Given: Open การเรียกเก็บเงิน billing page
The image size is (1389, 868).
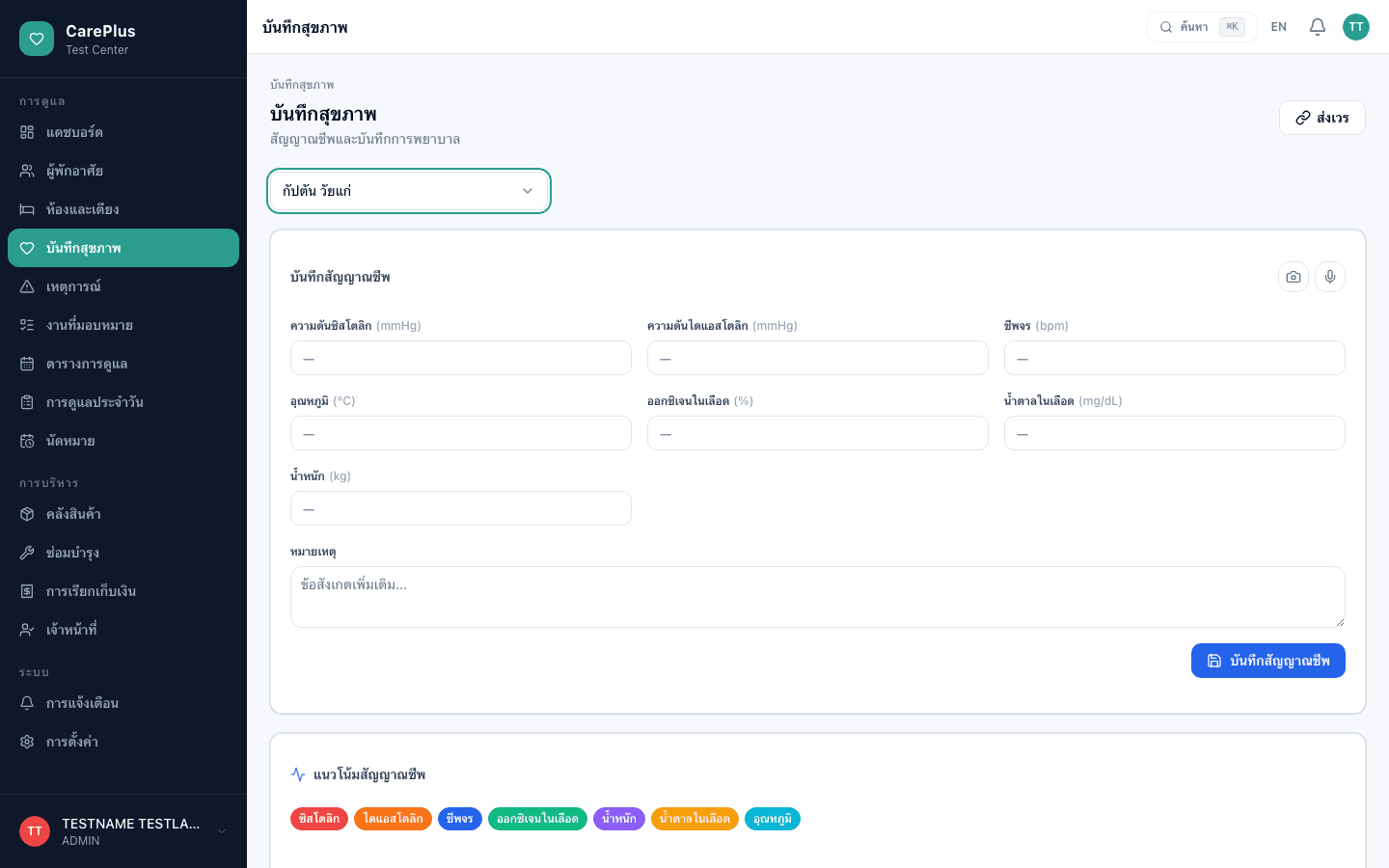Looking at the screenshot, I should (x=123, y=591).
